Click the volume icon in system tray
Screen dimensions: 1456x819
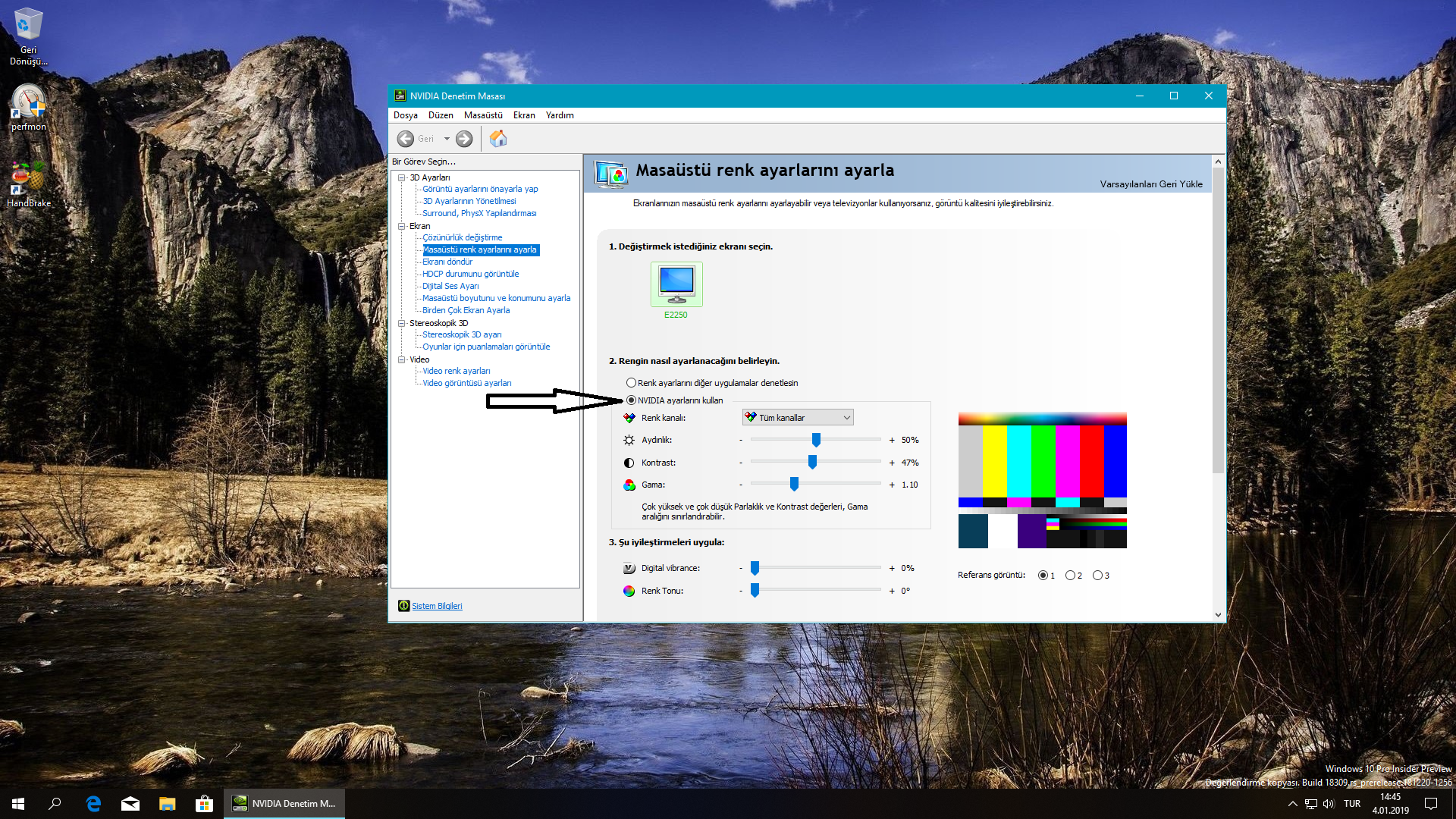[x=1329, y=804]
